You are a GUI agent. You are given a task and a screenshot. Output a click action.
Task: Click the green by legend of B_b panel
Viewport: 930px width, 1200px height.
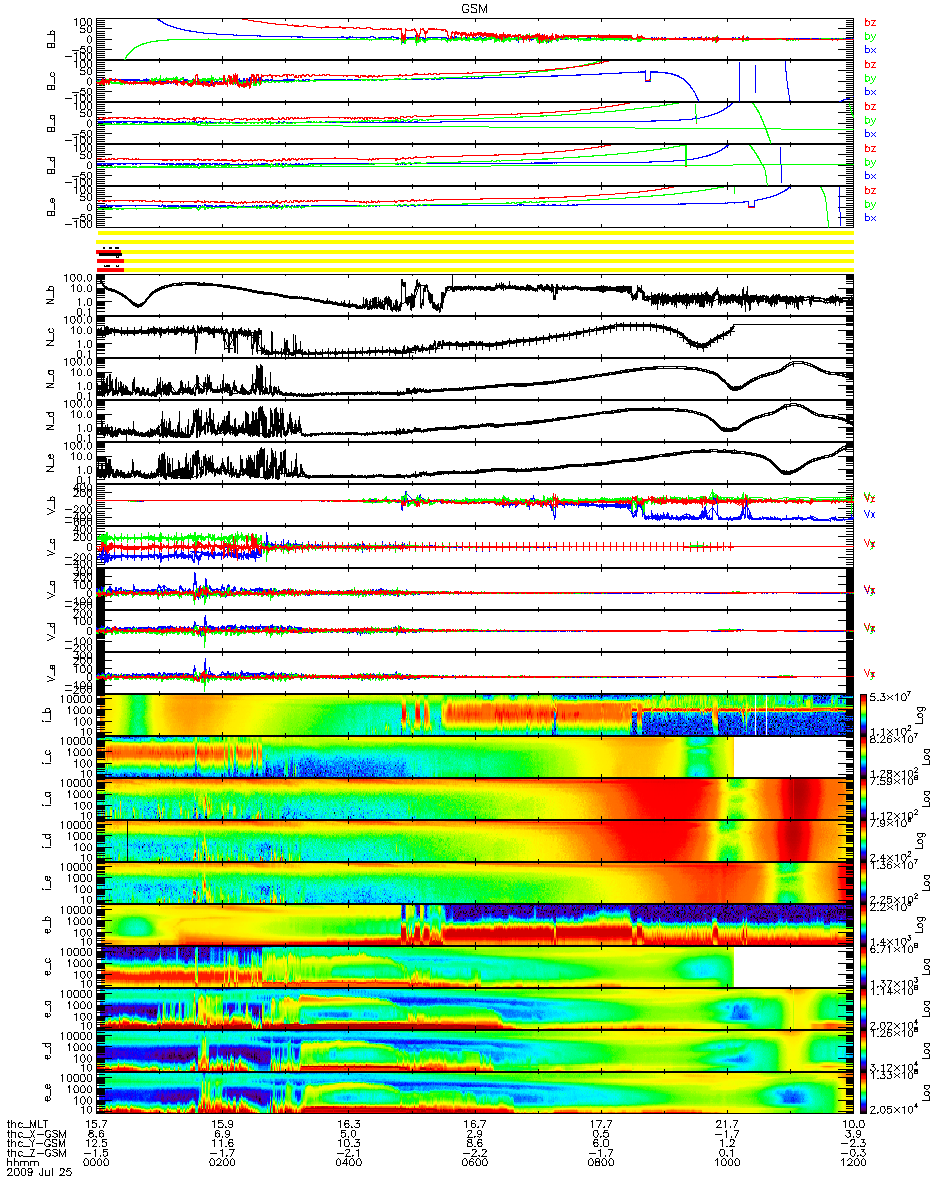pos(870,36)
